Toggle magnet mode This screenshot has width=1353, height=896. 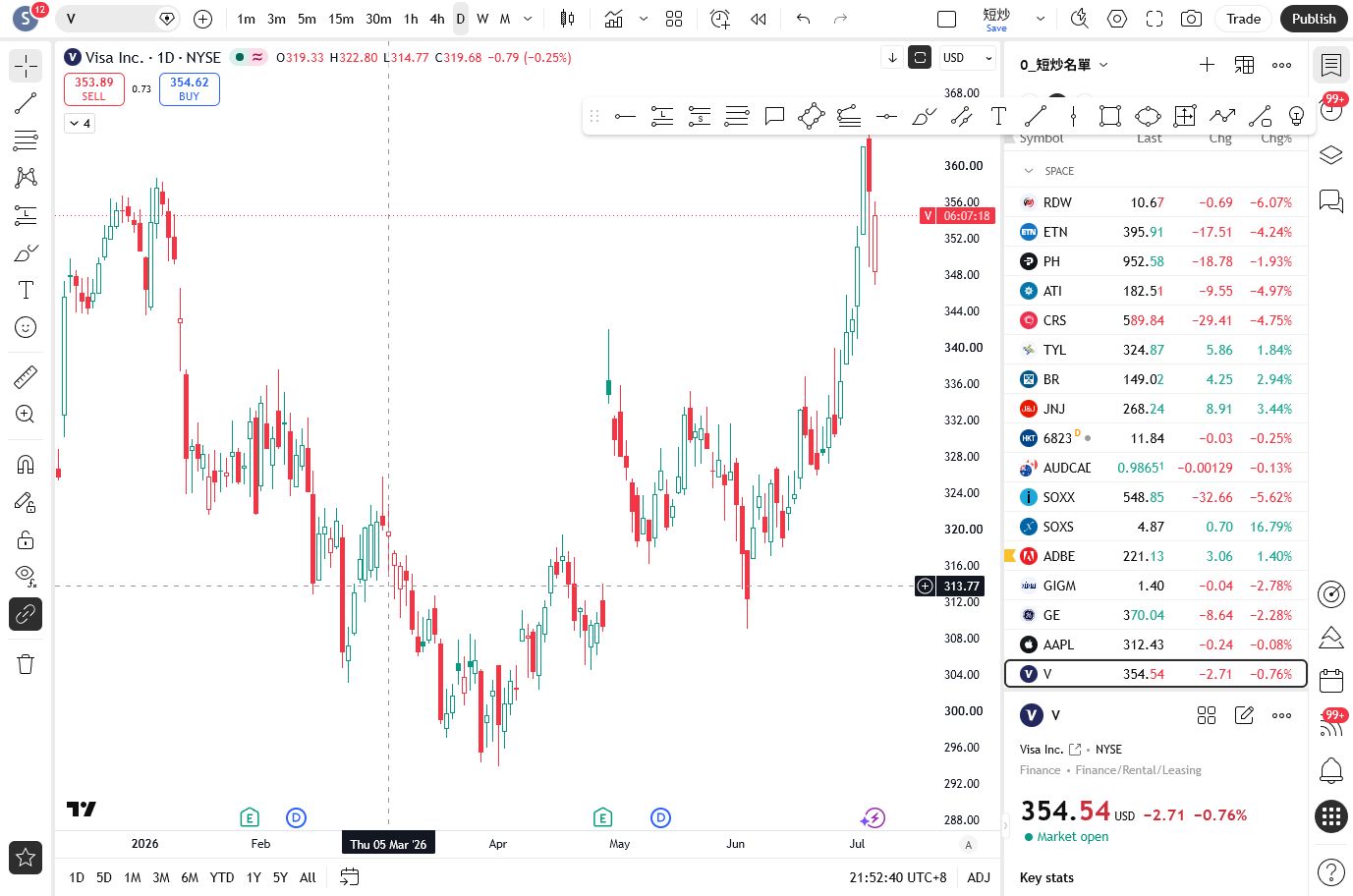[x=26, y=464]
